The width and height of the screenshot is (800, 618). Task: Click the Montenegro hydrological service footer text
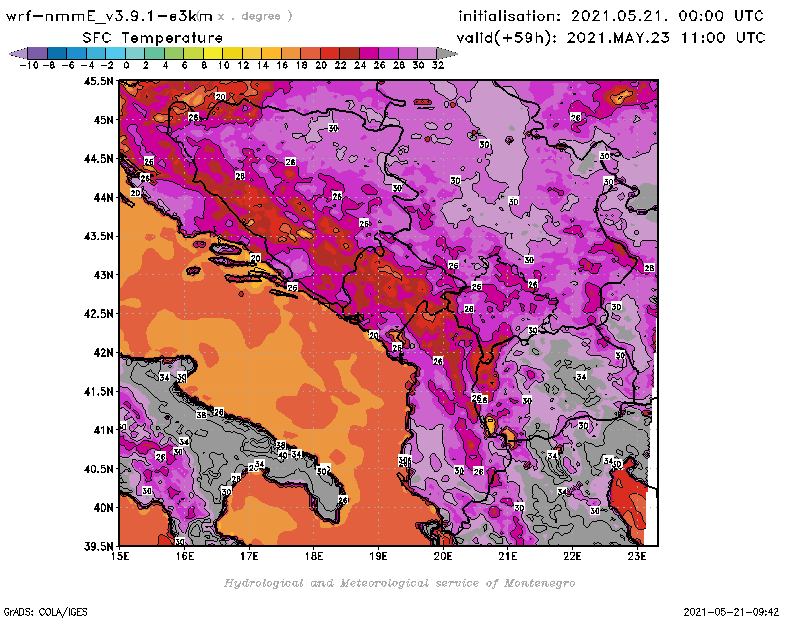point(399,583)
